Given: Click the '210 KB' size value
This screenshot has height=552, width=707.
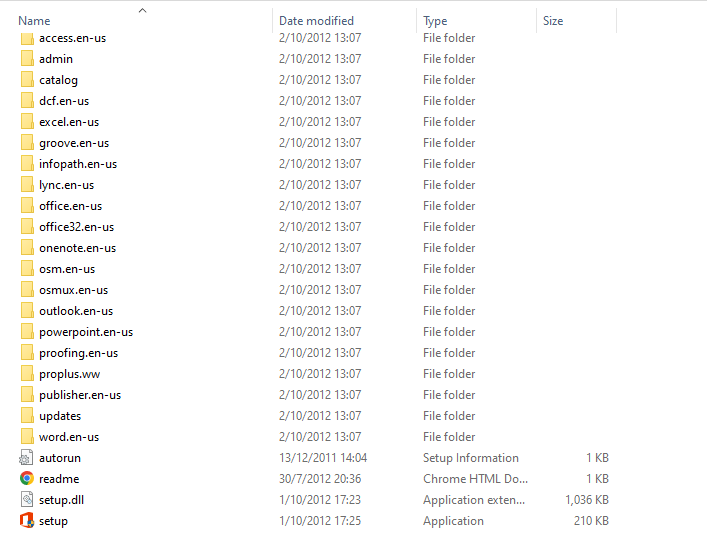Looking at the screenshot, I should pos(591,520).
